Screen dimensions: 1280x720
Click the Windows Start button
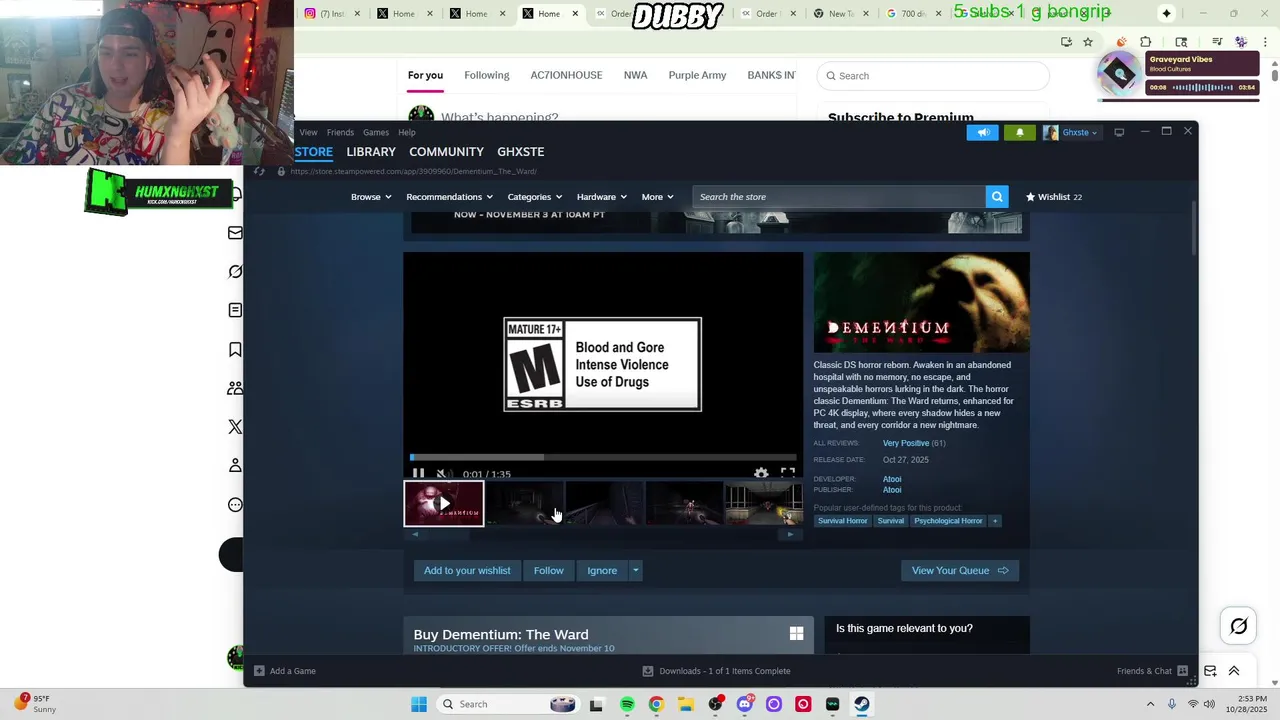[x=419, y=704]
